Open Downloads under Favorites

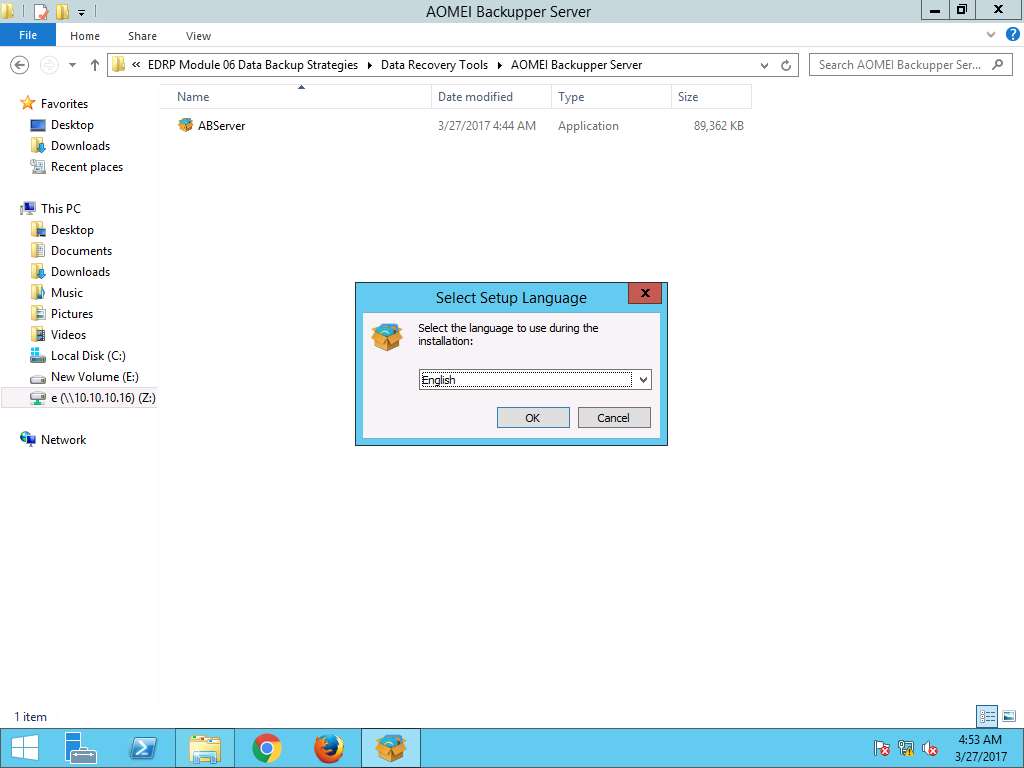tap(80, 146)
